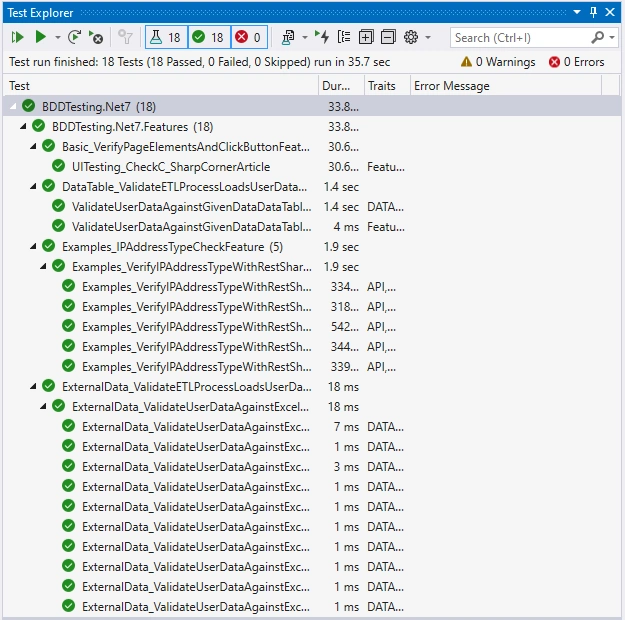Click Run Tests After Build lightning icon
This screenshot has width=625, height=620.
click(x=322, y=37)
